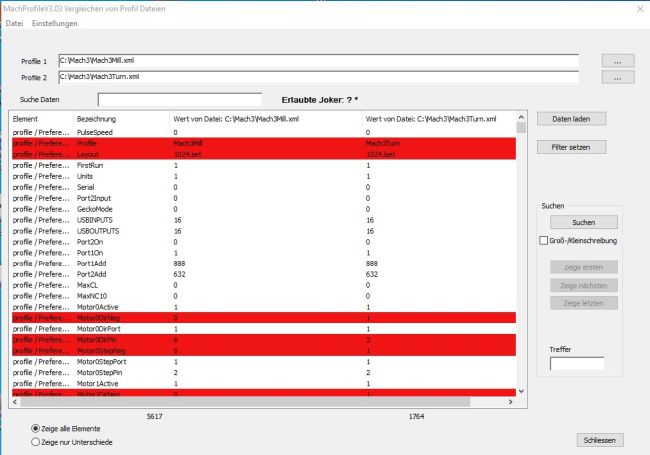Viewport: 650px width, 455px height.
Task: Click the Bezeichnung column header
Action: (97, 118)
